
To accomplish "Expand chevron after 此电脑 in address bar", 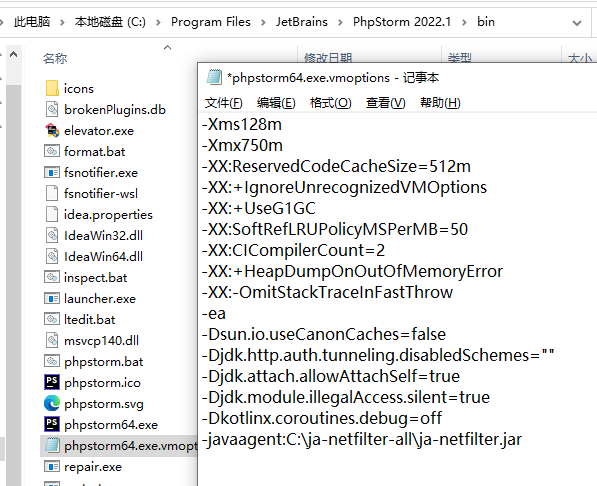I will coord(62,22).
